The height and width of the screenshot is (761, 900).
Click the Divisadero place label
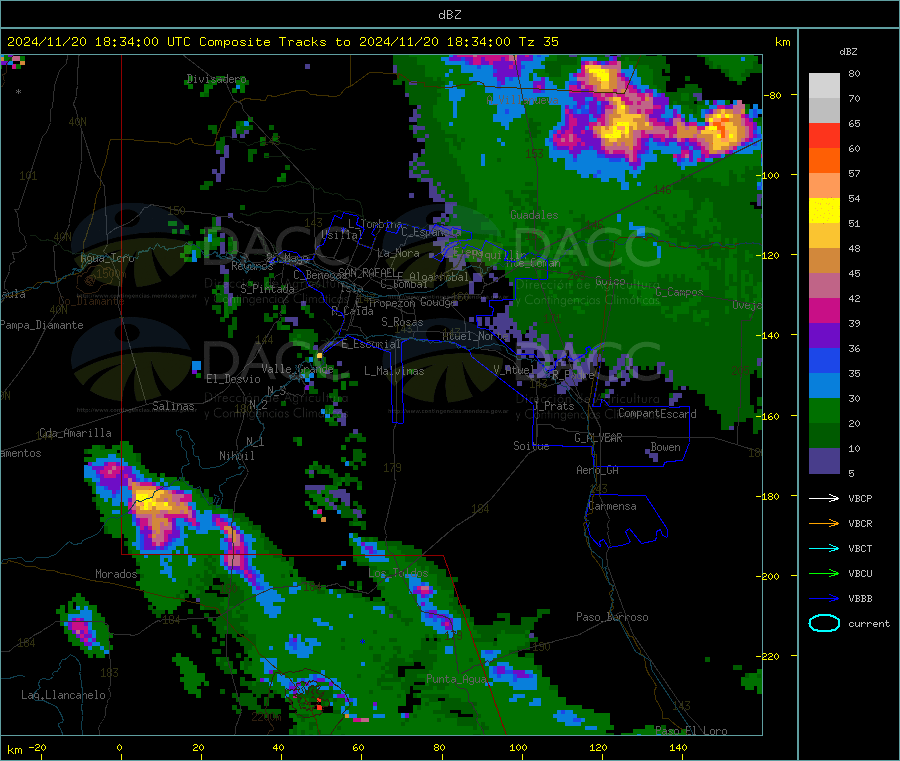click(x=216, y=79)
